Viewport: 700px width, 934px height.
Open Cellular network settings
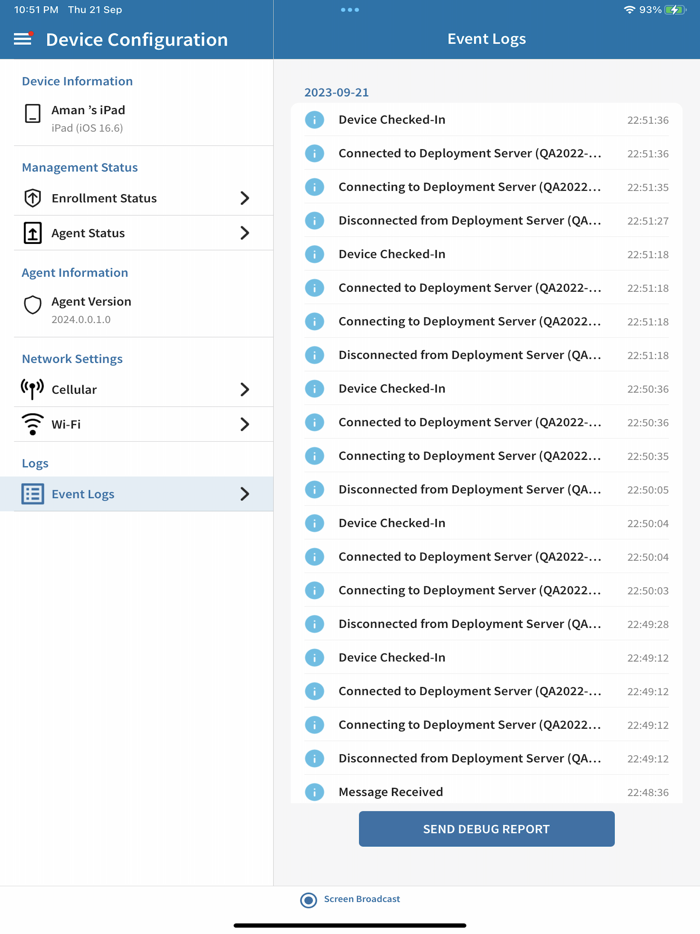(x=137, y=390)
